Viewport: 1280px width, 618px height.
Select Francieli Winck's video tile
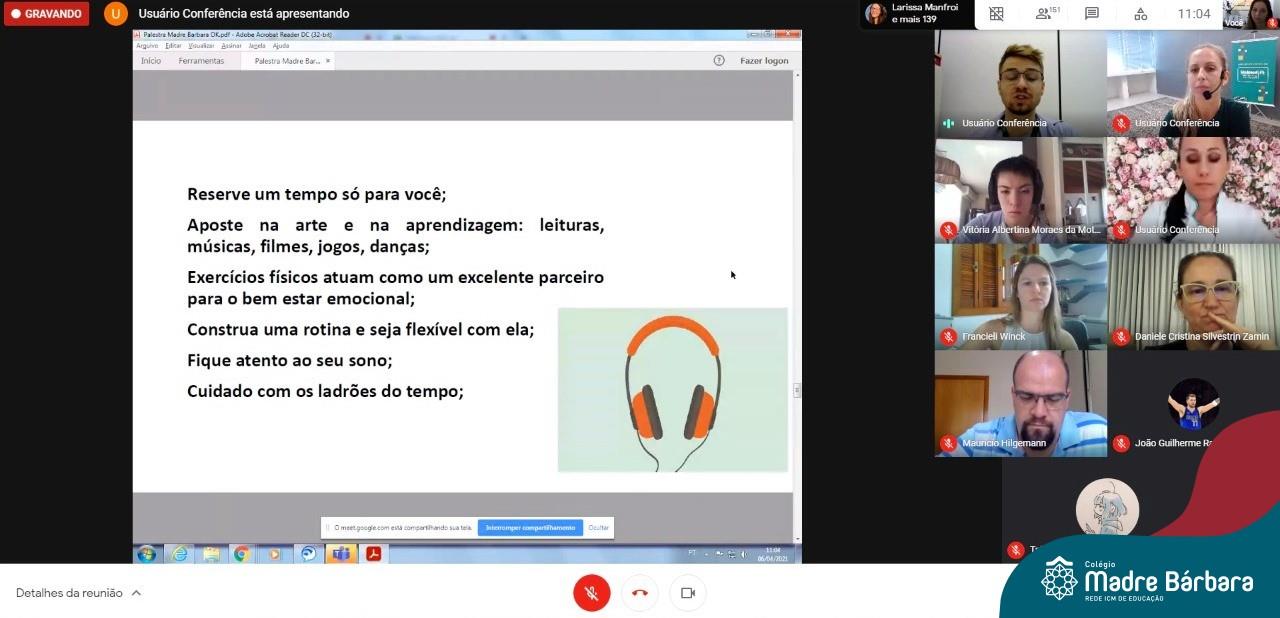coord(1020,296)
